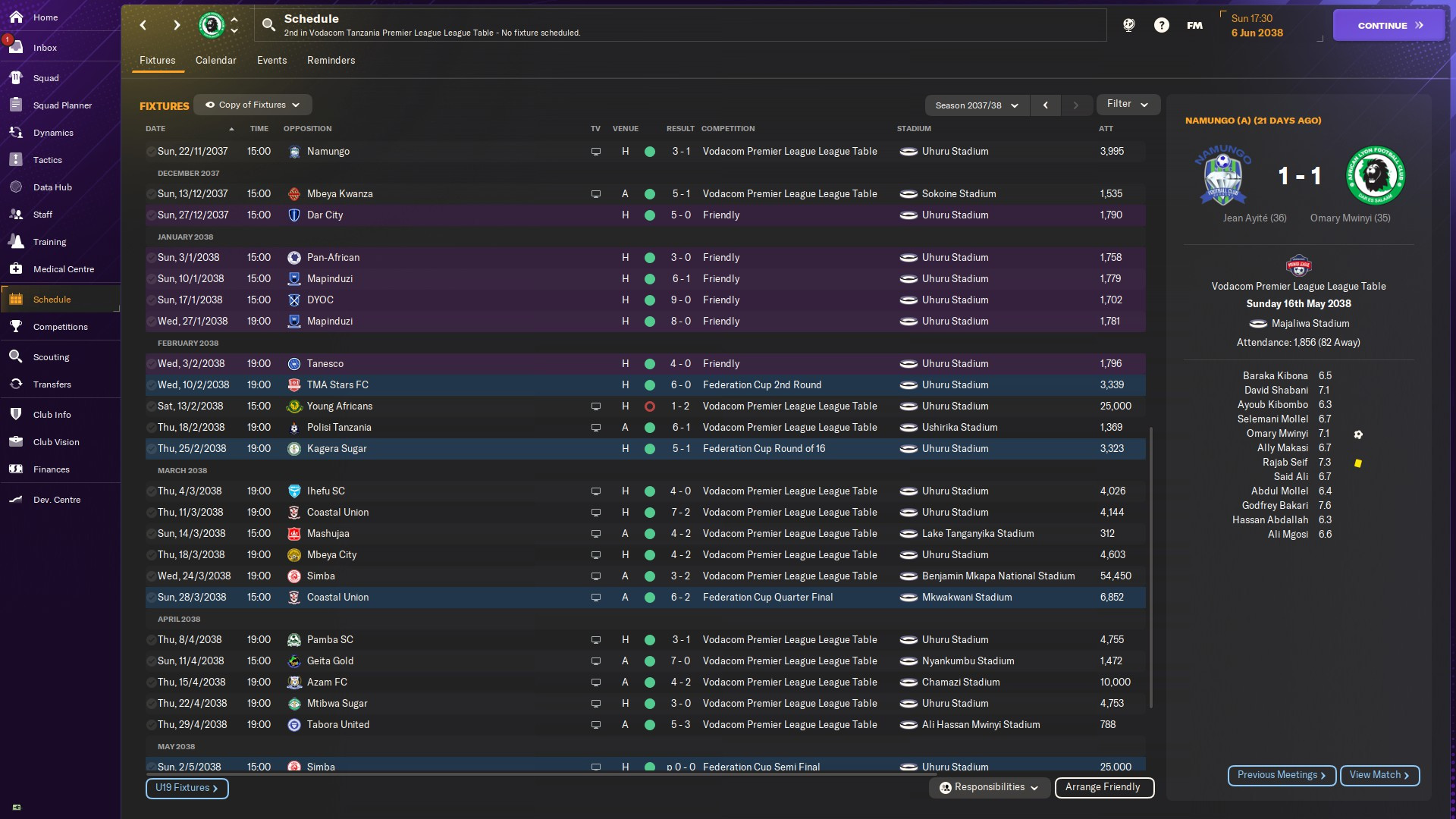The image size is (1456, 819).
Task: Tick the checkbox for Dar City fixture
Action: 151,216
